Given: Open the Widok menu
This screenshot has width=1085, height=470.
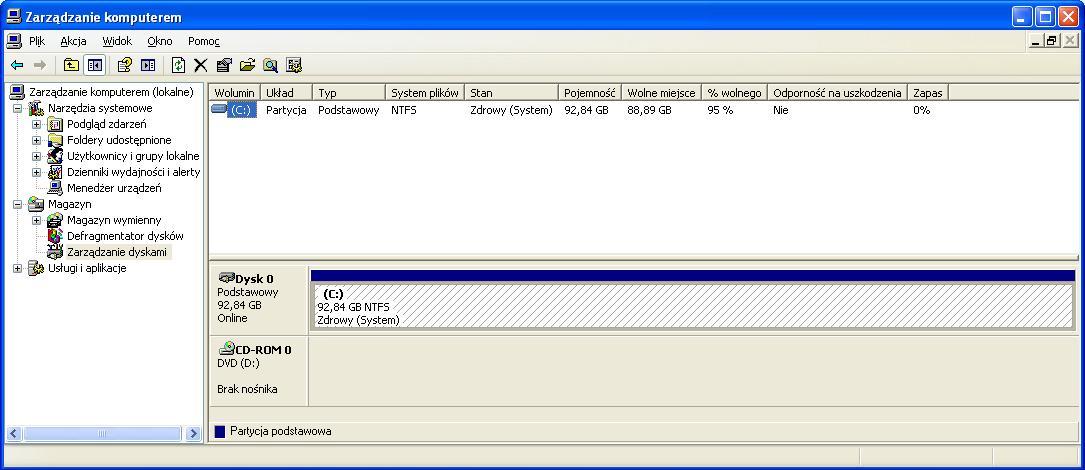Looking at the screenshot, I should 117,41.
